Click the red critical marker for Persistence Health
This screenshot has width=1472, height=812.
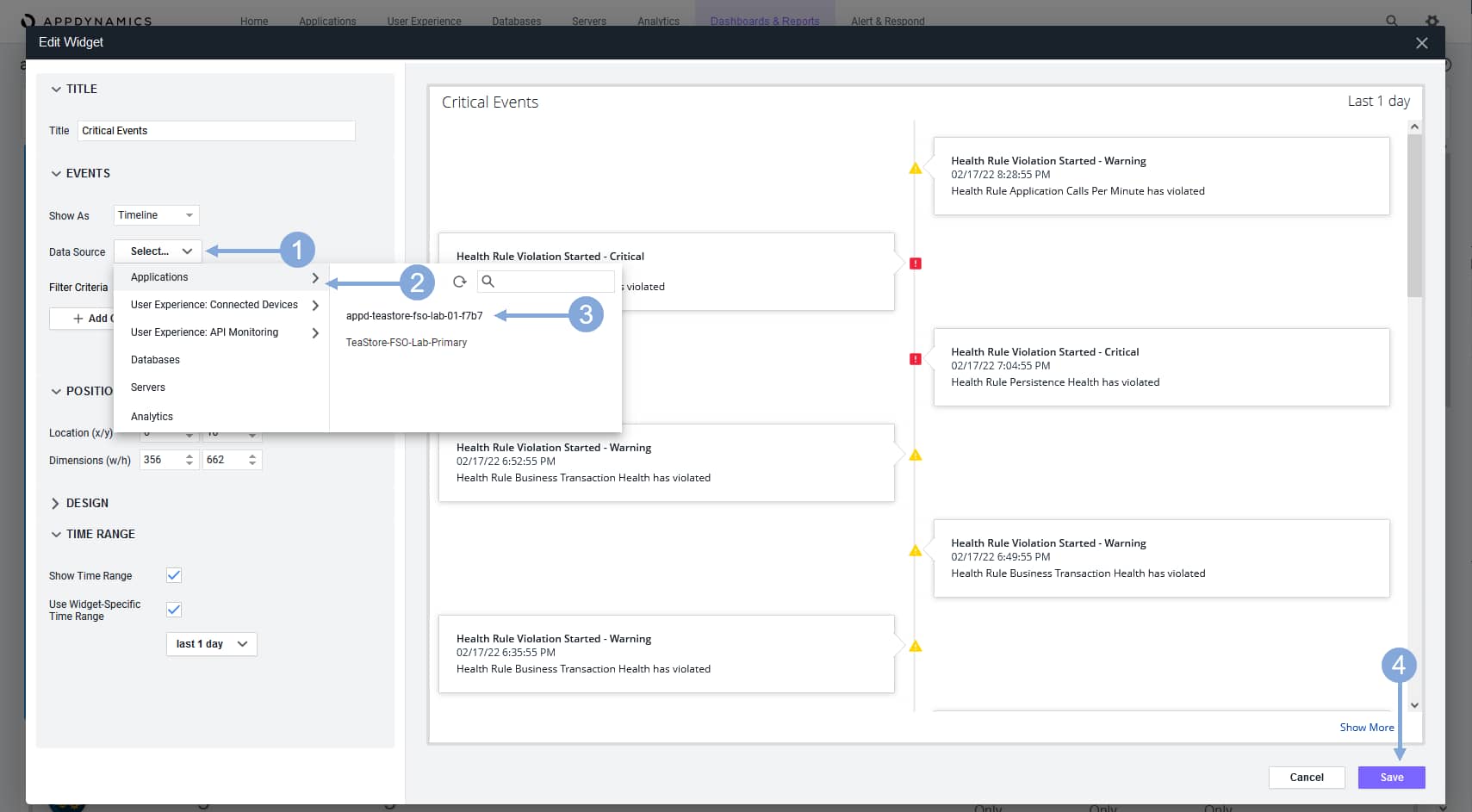pyautogui.click(x=916, y=359)
